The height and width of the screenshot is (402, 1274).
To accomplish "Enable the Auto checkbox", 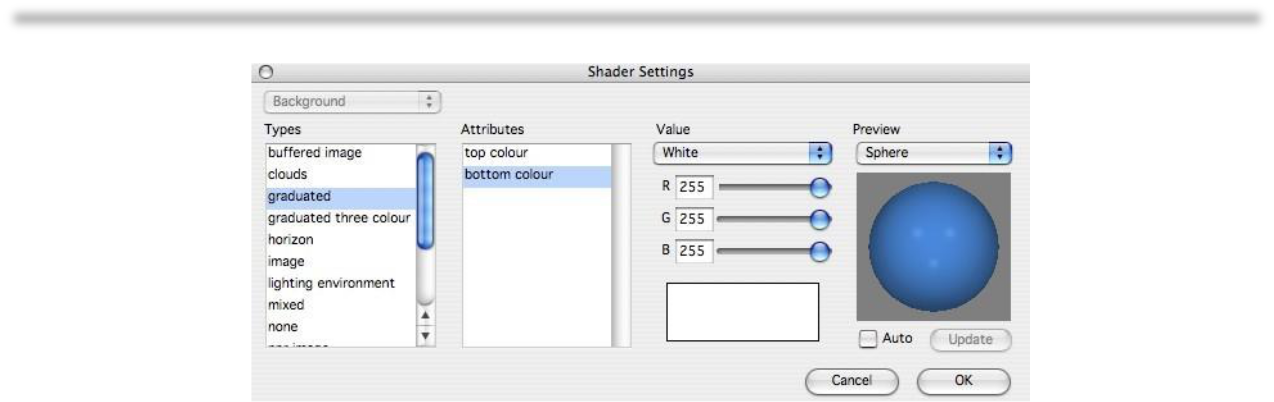I will [868, 339].
